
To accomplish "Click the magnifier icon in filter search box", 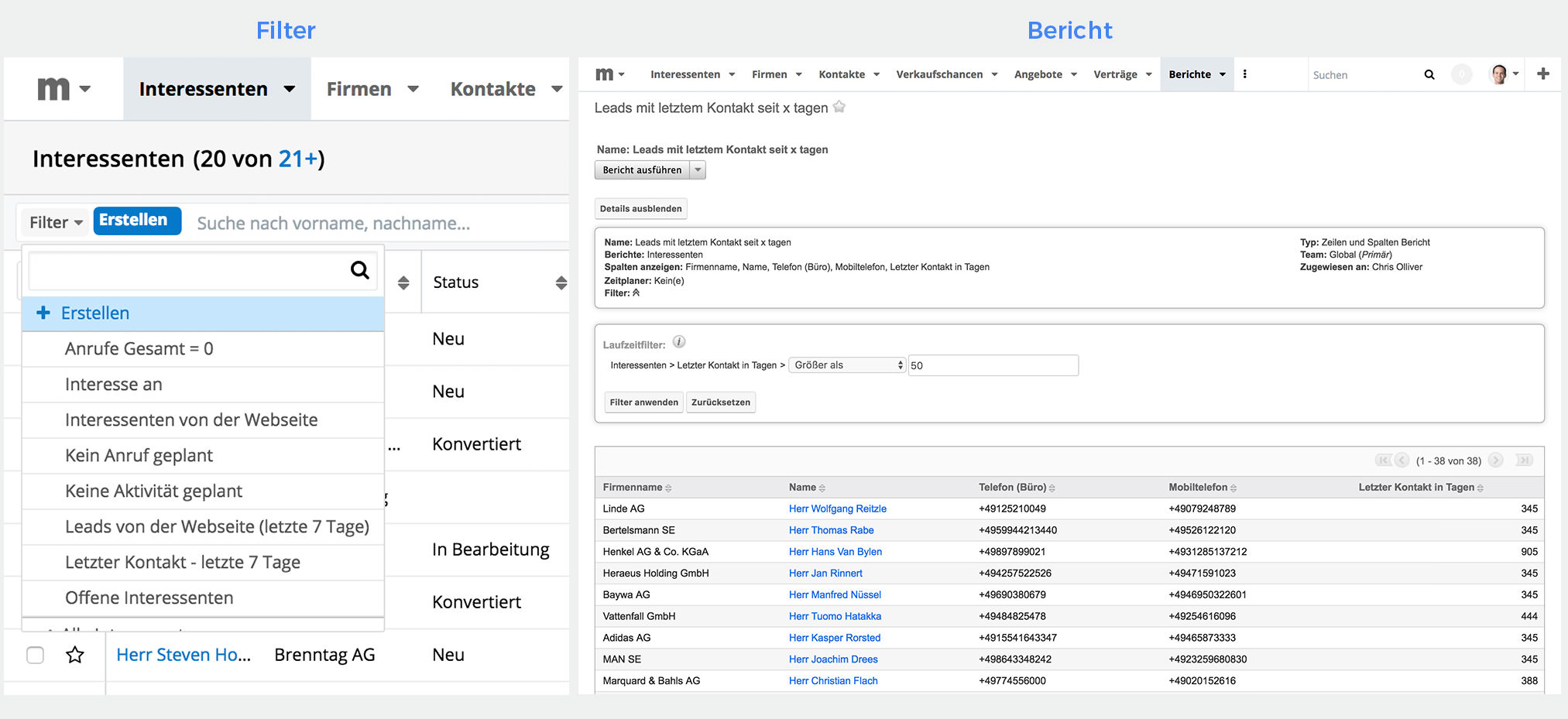I will pyautogui.click(x=360, y=270).
